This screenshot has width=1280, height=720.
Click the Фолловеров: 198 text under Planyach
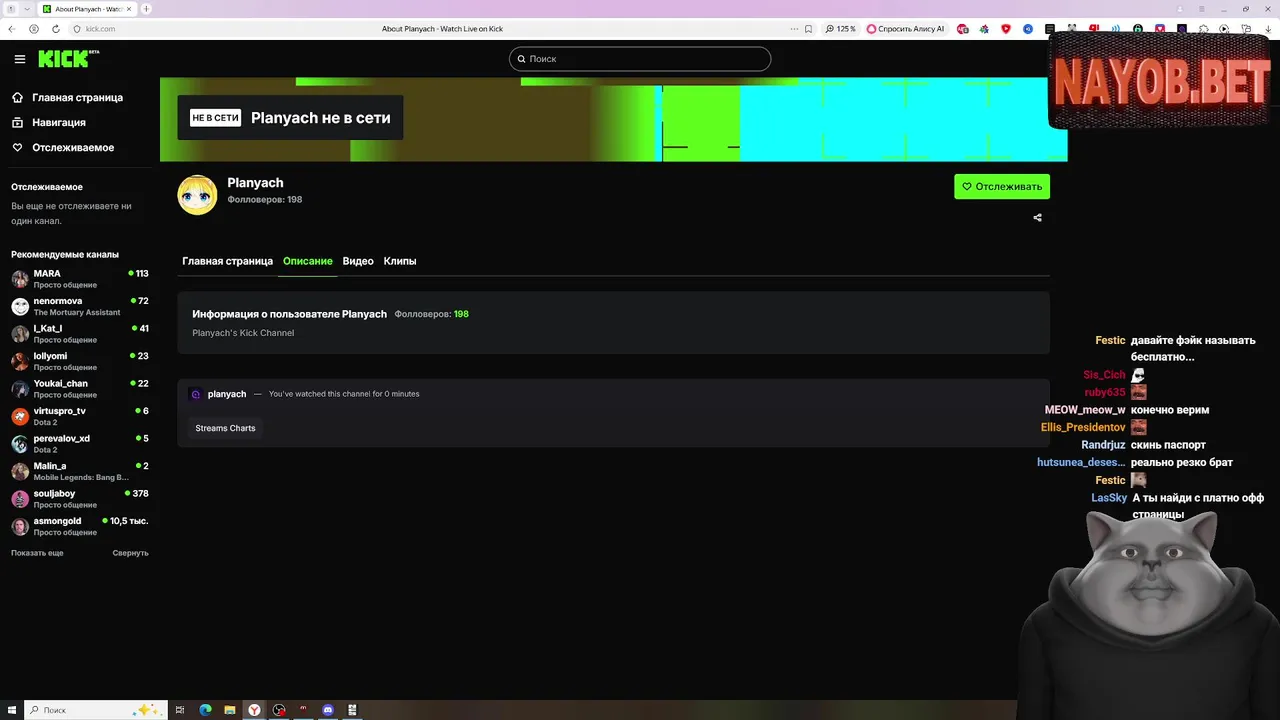(265, 200)
